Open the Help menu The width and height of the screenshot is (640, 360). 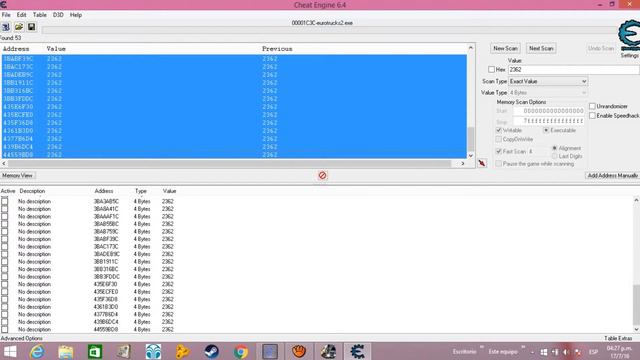(76, 15)
